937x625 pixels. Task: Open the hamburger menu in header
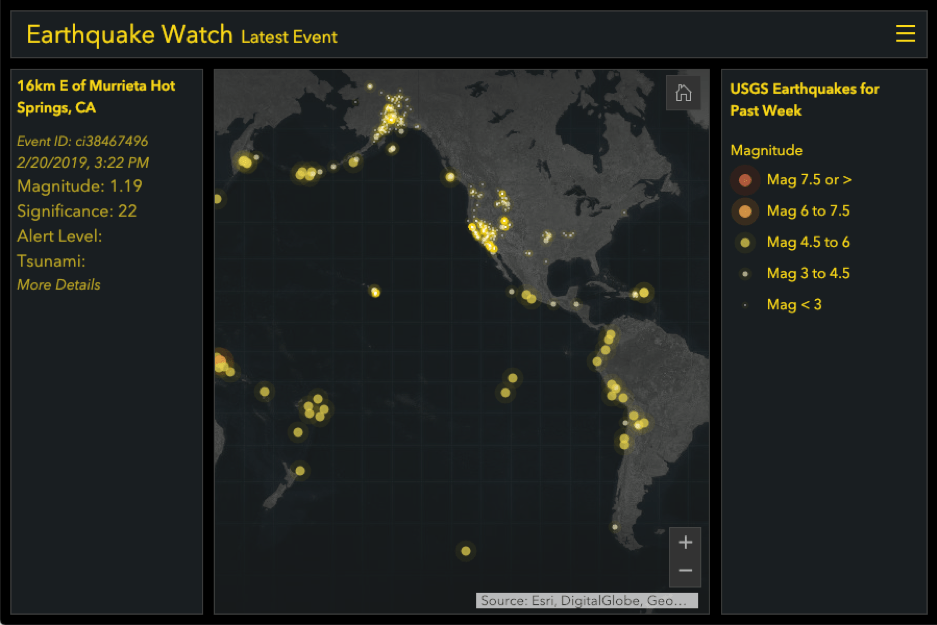905,33
